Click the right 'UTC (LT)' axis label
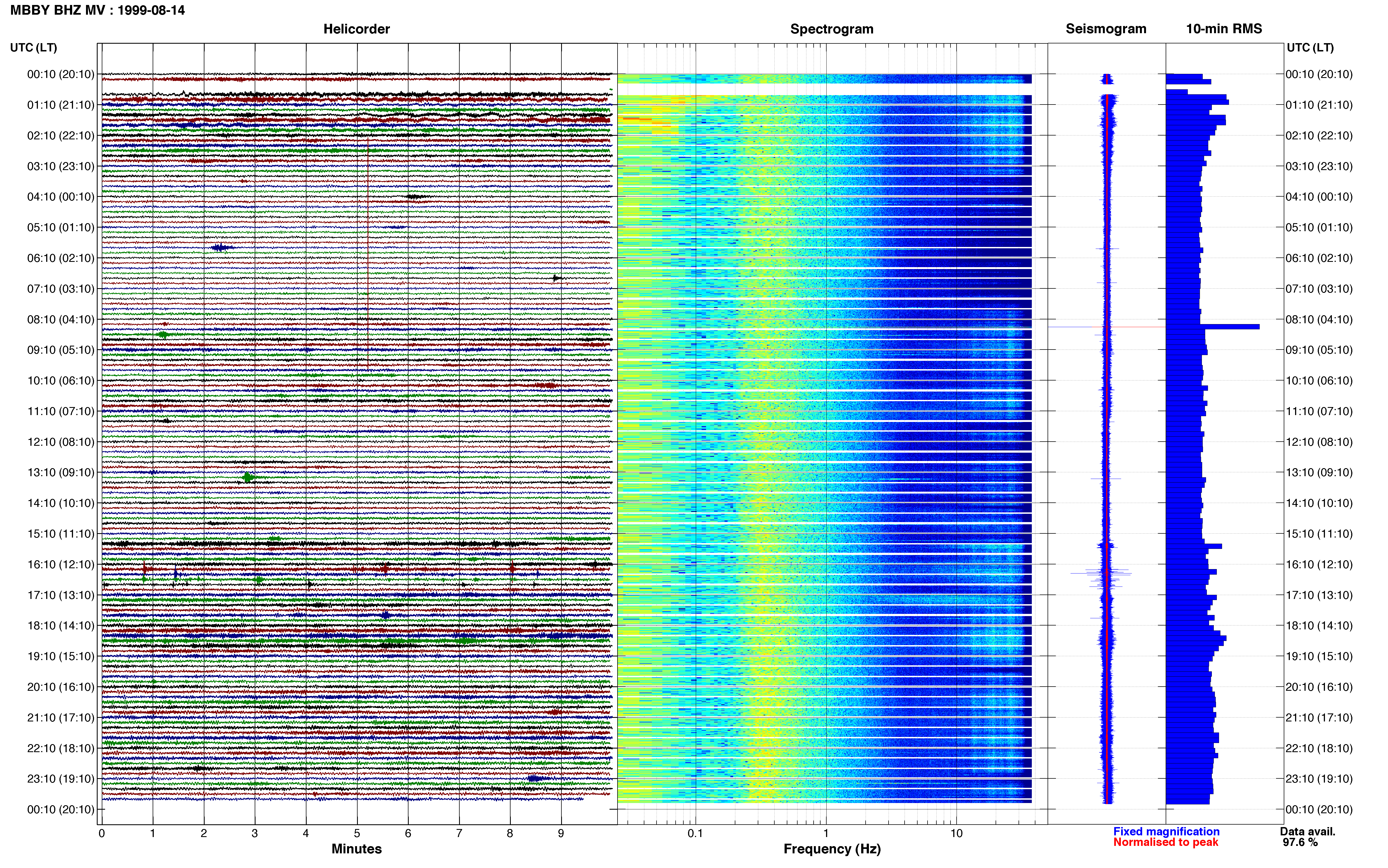1388x868 pixels. [x=1310, y=48]
